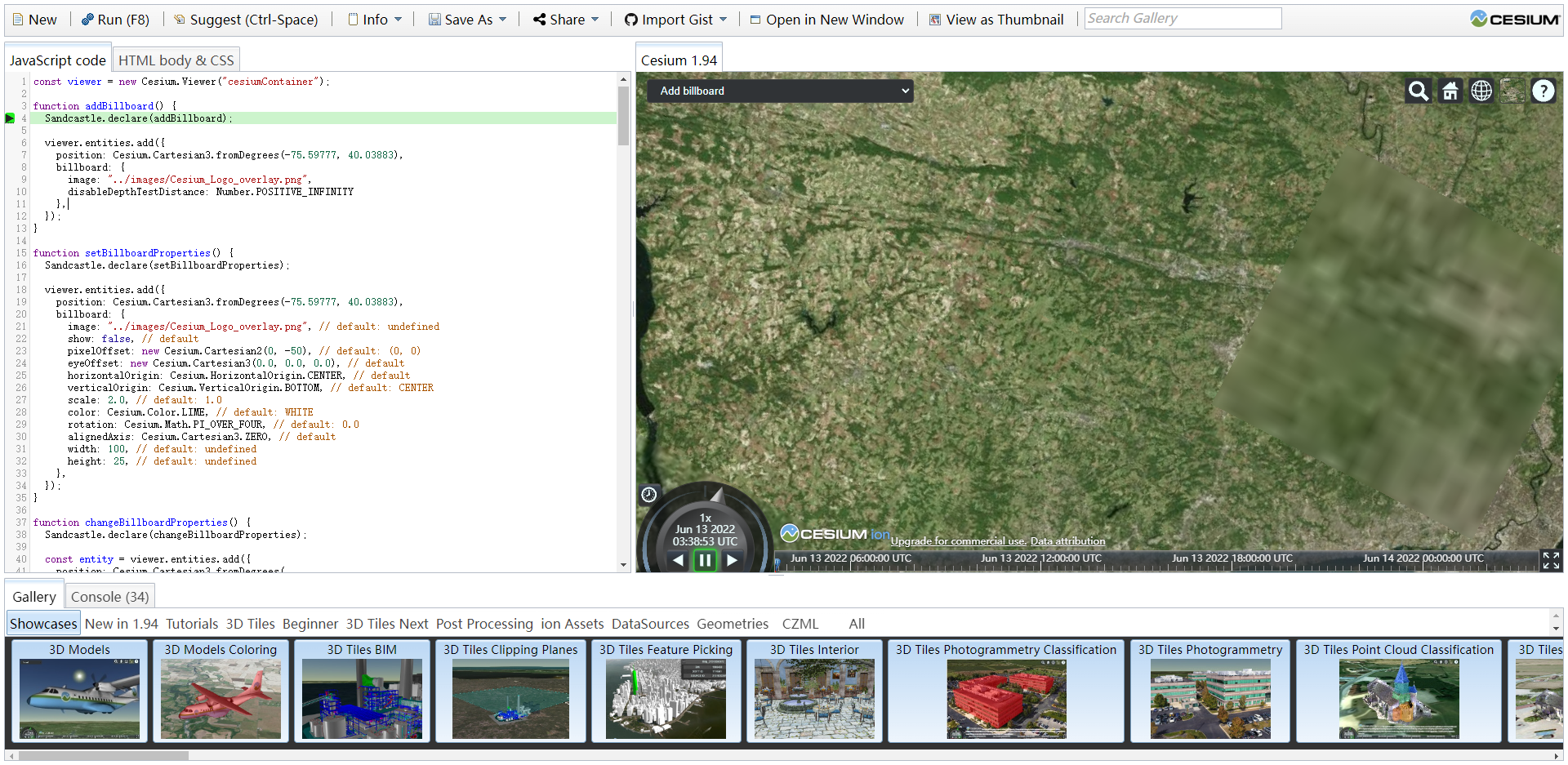Screen dimensions: 1568x765
Task: Click the New file toolbar button
Action: 34,20
